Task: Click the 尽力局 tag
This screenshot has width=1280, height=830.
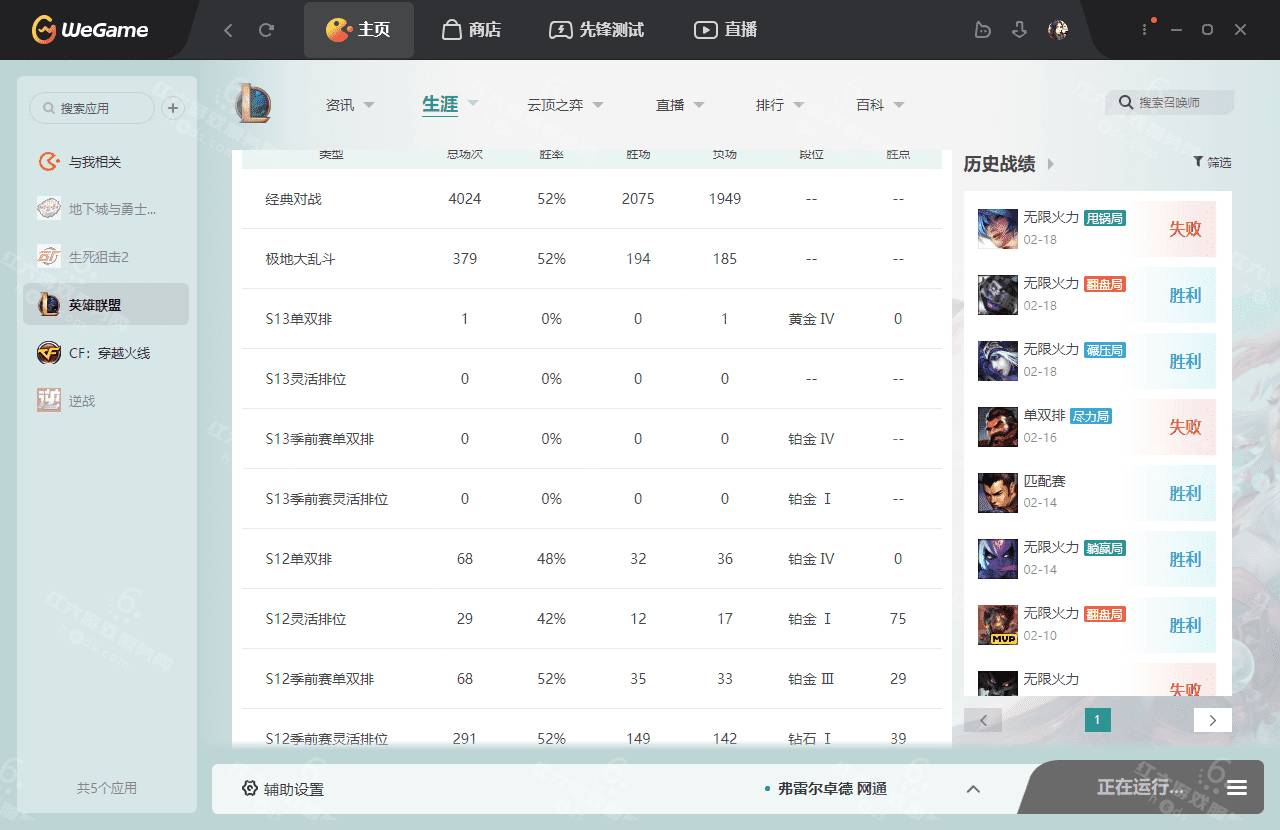Action: 1091,416
